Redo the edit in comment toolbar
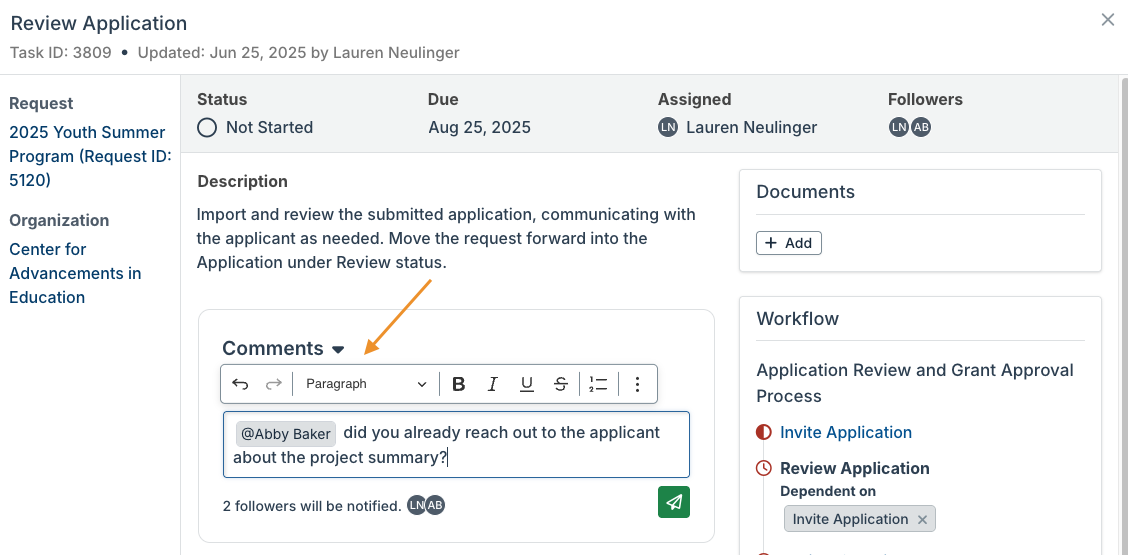The image size is (1128, 555). point(273,384)
